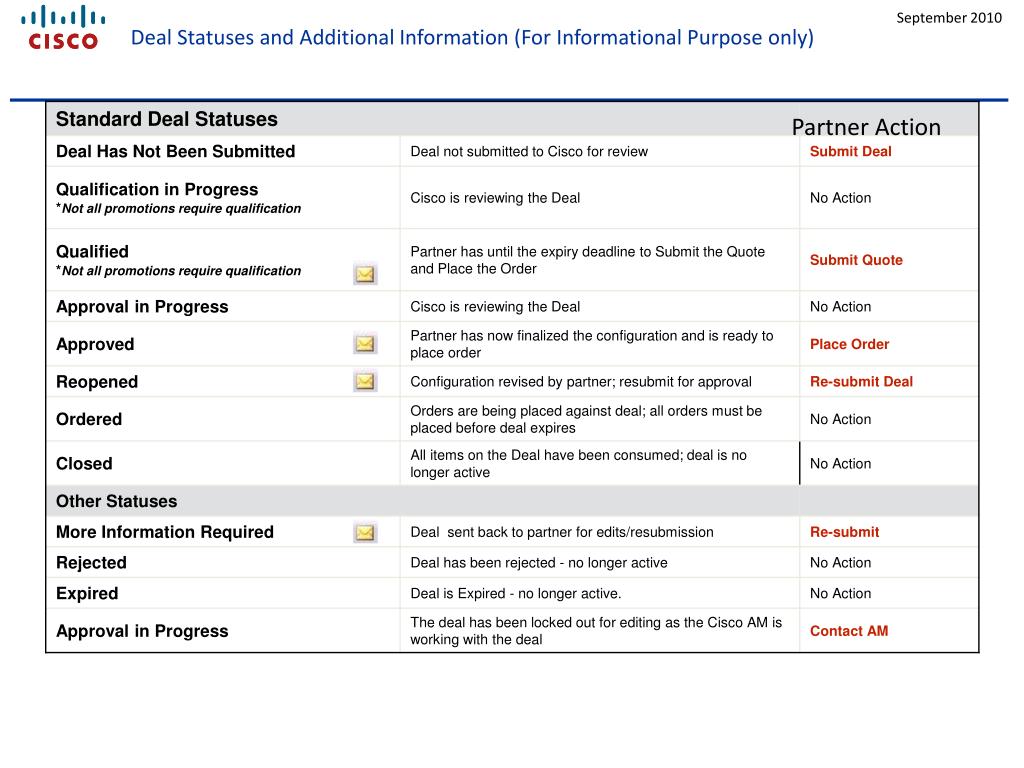Viewport: 1024px width, 768px height.
Task: Click the Expired status label
Action: coord(87,594)
